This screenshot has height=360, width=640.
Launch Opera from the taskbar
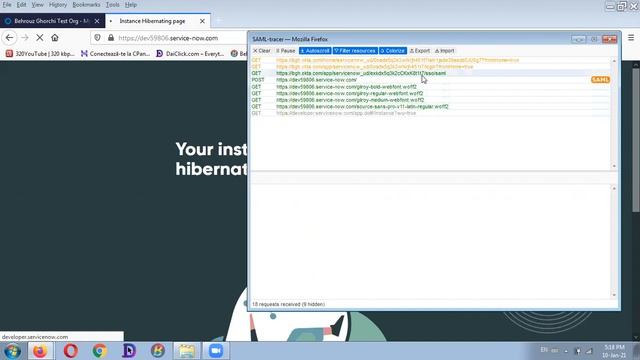click(70, 351)
